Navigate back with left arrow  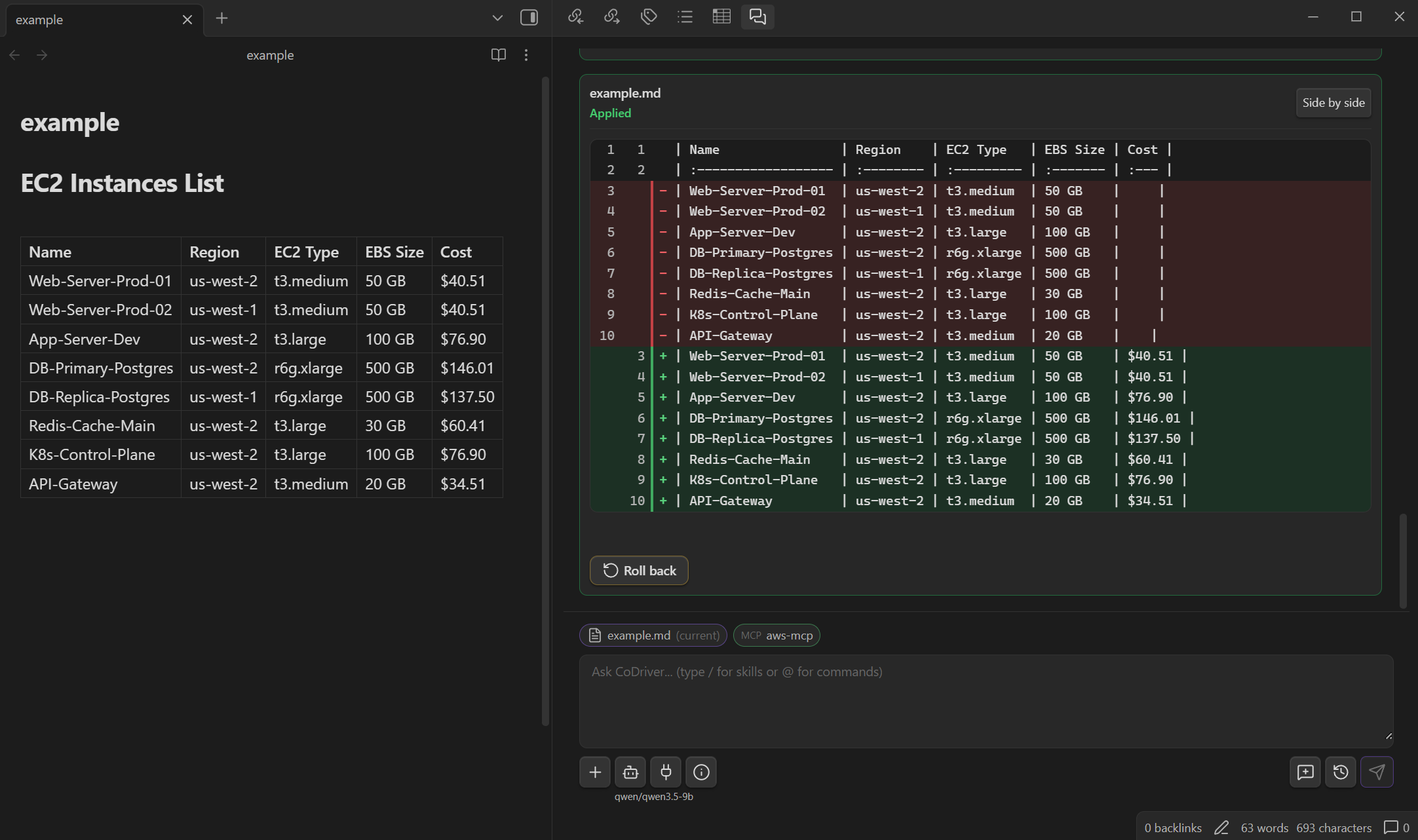(x=14, y=55)
